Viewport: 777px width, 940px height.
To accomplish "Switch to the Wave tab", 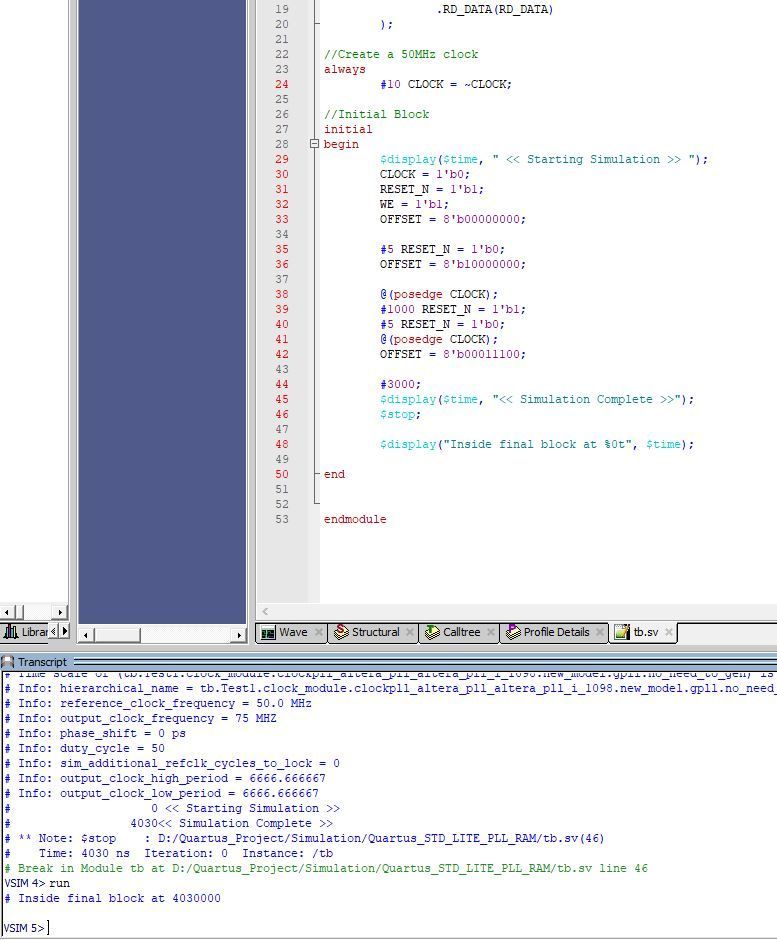I will pyautogui.click(x=292, y=632).
